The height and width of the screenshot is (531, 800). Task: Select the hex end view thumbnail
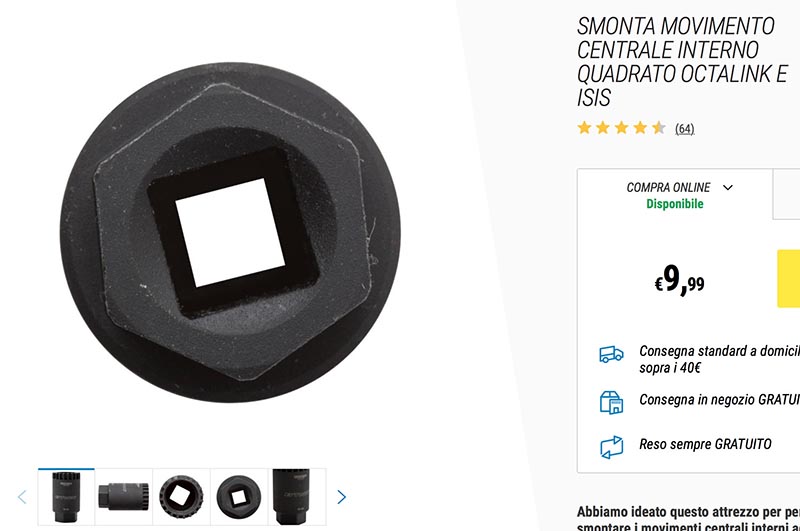(x=239, y=497)
